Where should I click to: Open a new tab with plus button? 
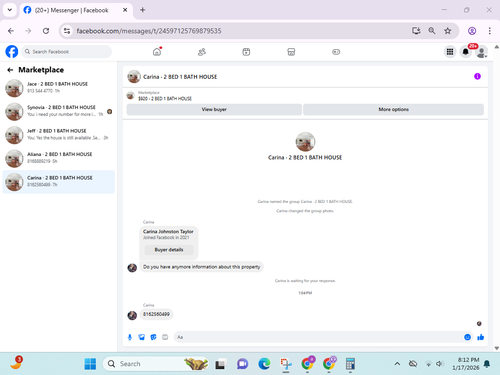(143, 10)
